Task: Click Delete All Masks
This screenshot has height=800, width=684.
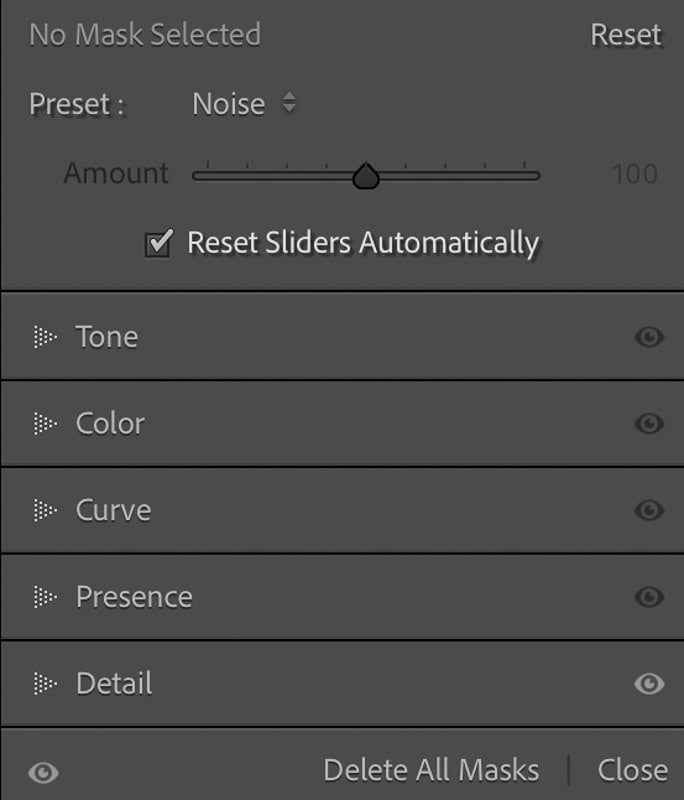Action: click(431, 770)
